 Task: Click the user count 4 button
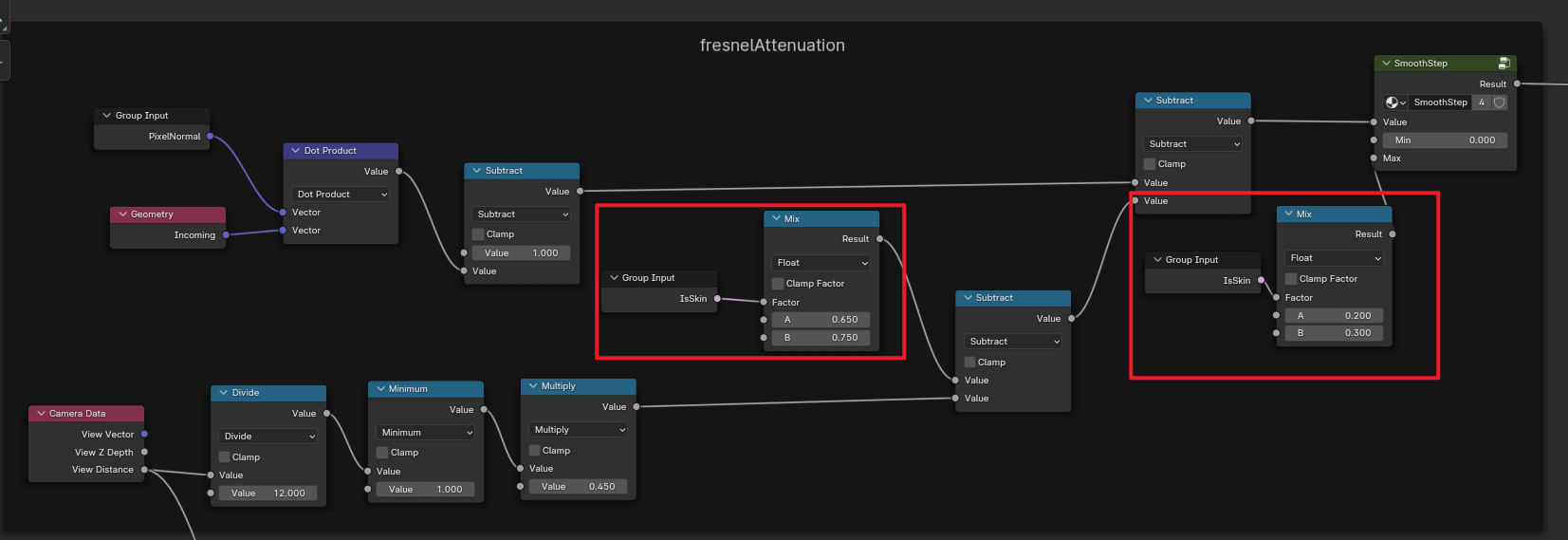[1482, 102]
